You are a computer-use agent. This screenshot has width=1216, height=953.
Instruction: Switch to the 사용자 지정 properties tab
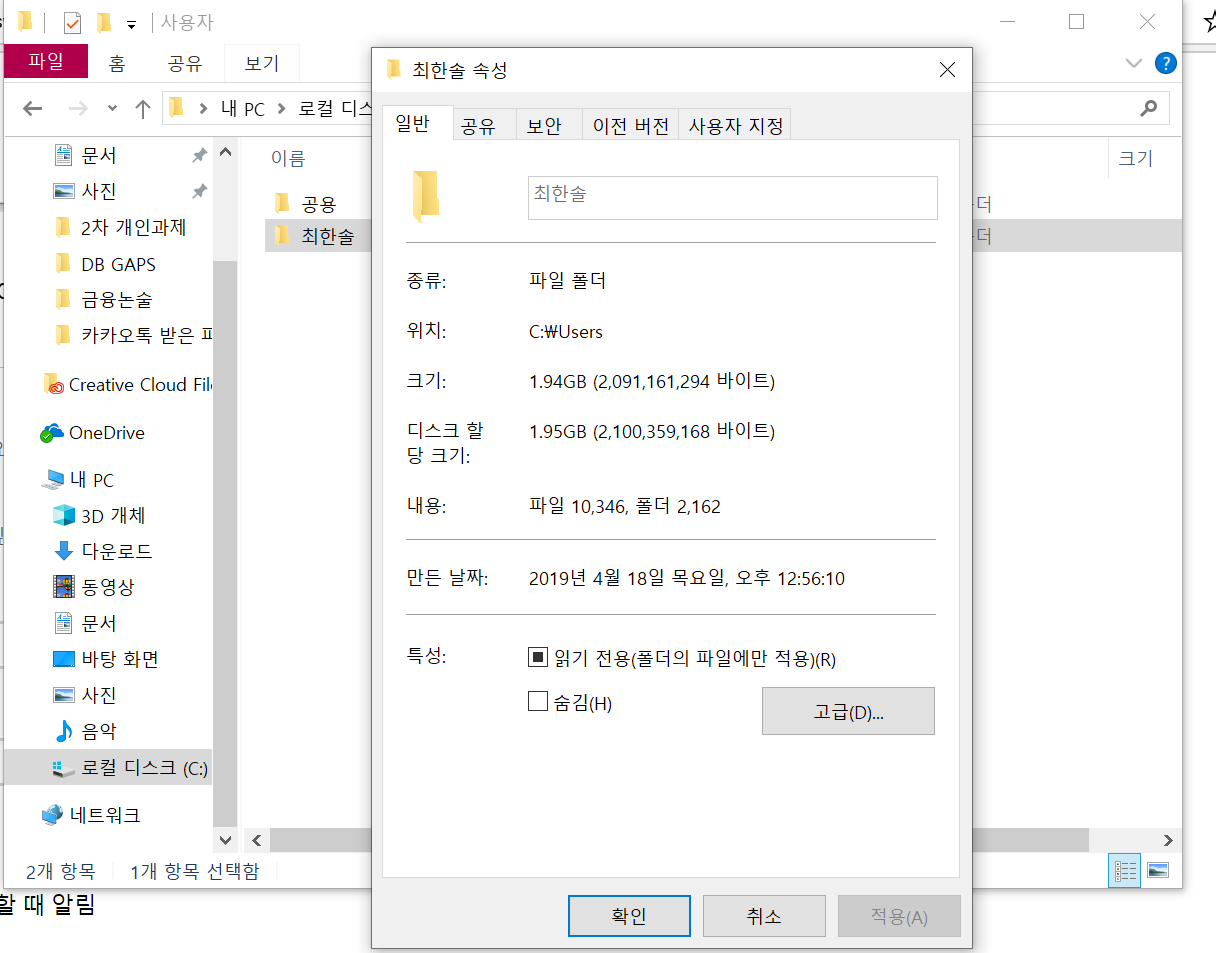tap(735, 123)
